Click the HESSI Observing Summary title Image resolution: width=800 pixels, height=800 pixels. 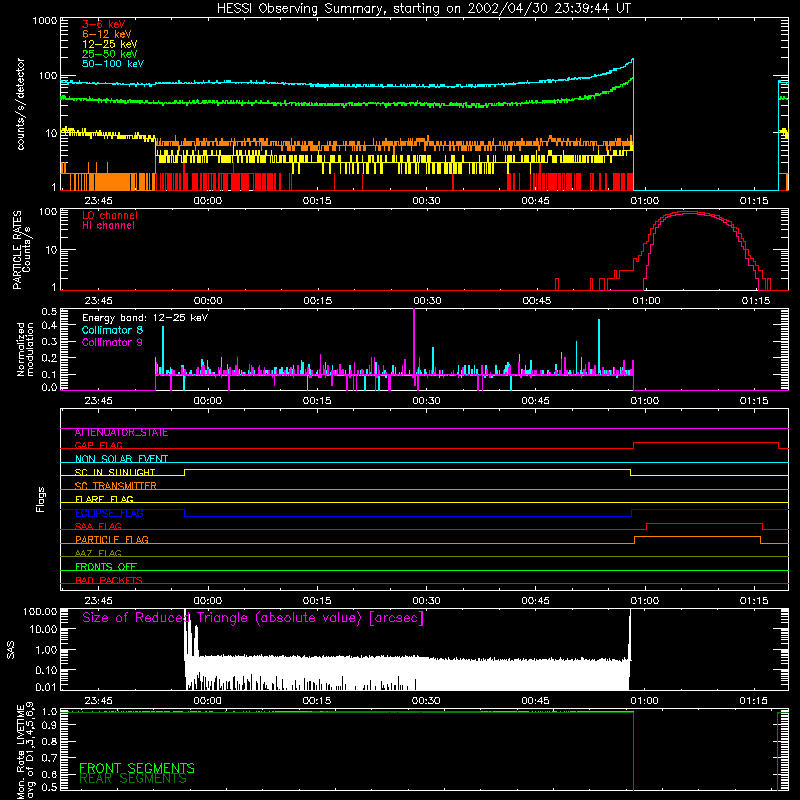tap(424, 9)
